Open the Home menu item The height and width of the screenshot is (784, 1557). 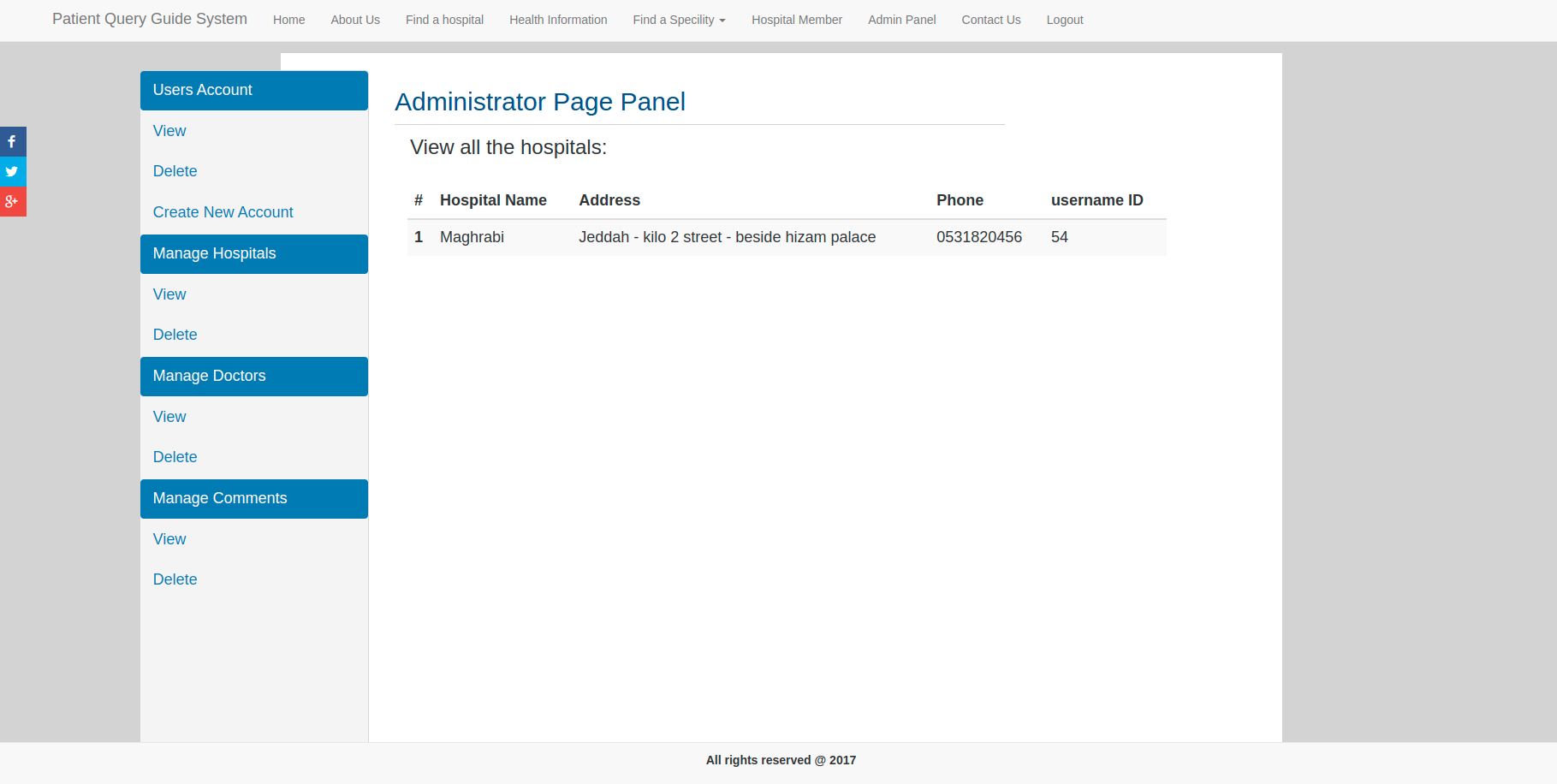[288, 20]
